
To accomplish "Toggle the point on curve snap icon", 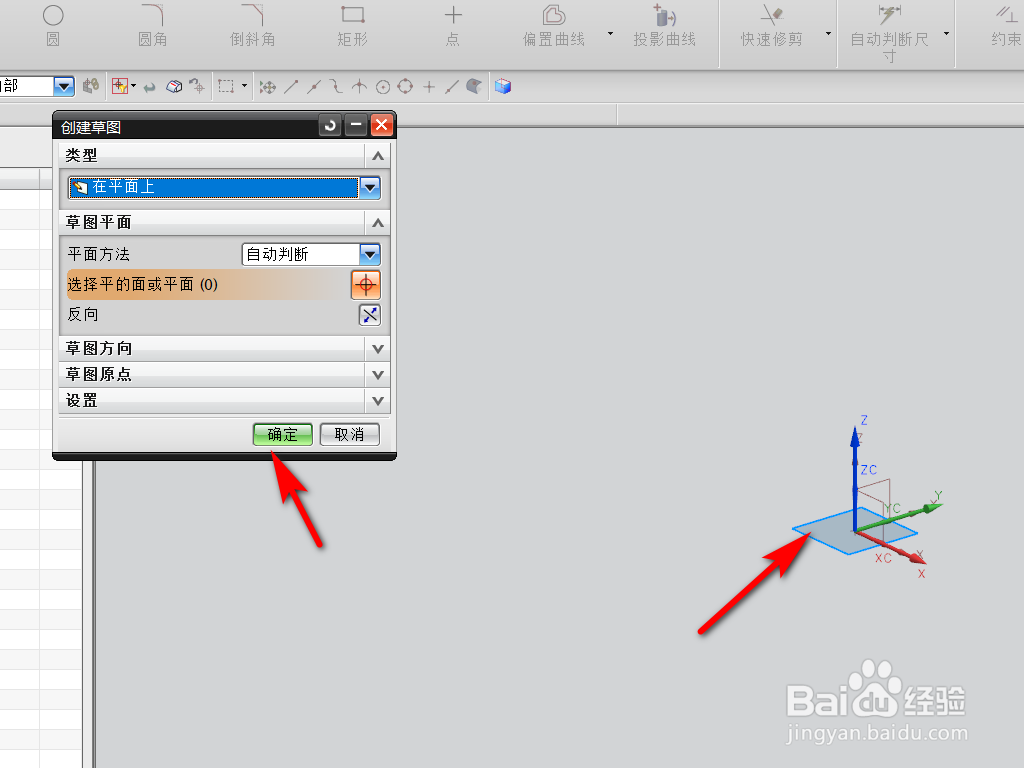I will pyautogui.click(x=452, y=86).
